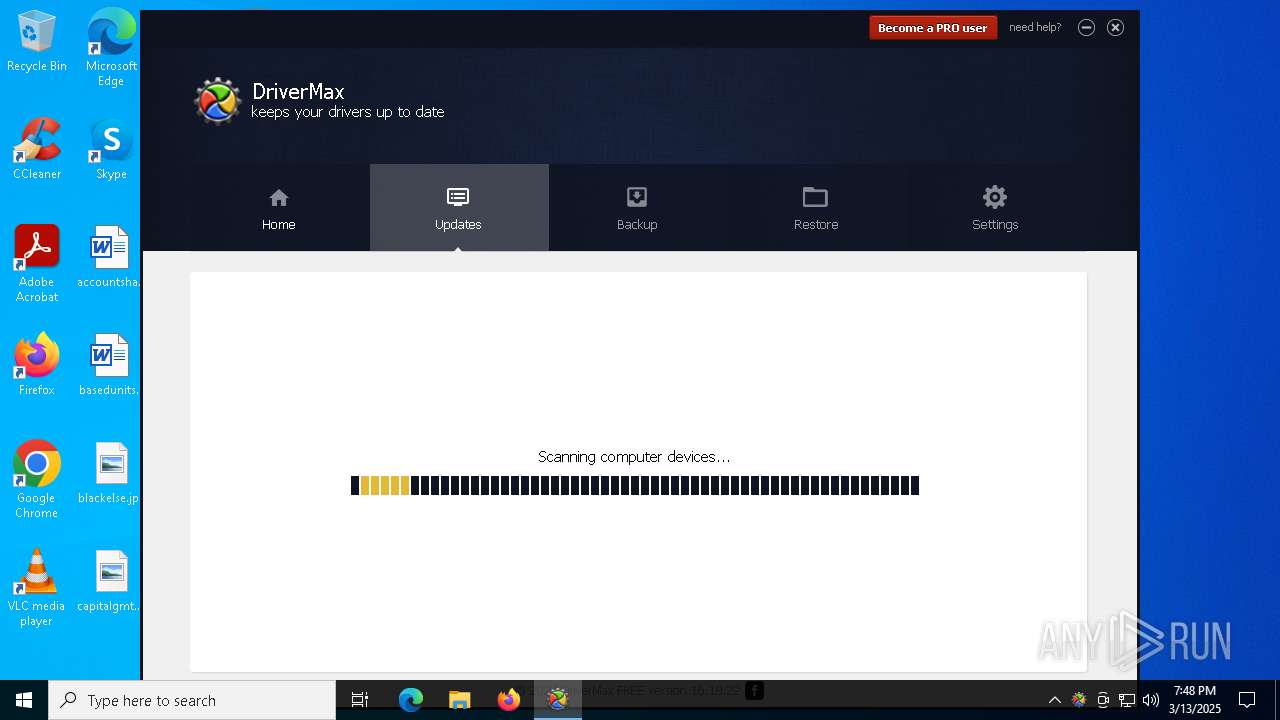
Task: Launch CCleaner from the desktop
Action: tap(37, 150)
